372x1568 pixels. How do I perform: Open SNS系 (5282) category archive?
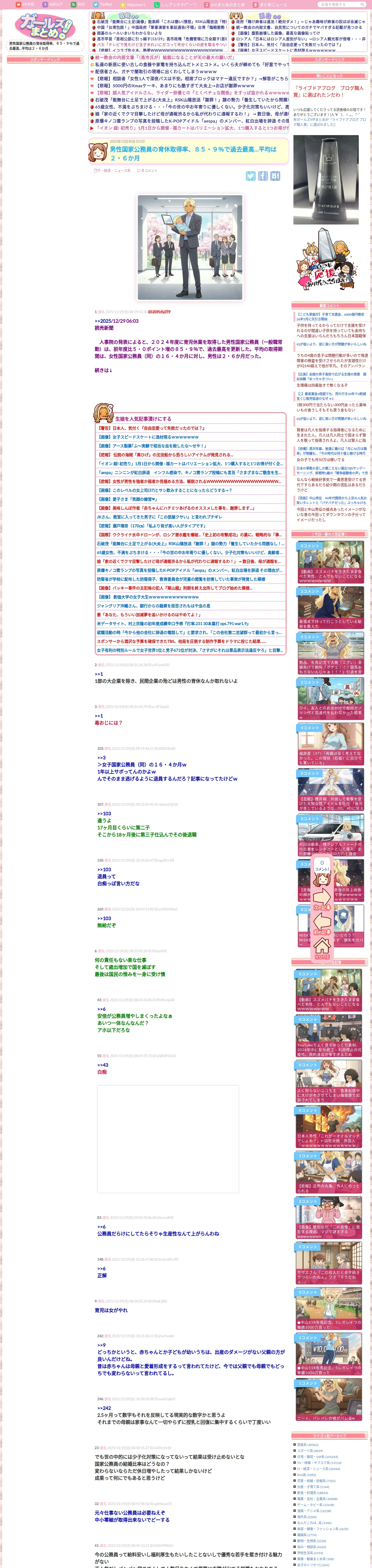coord(306,1475)
